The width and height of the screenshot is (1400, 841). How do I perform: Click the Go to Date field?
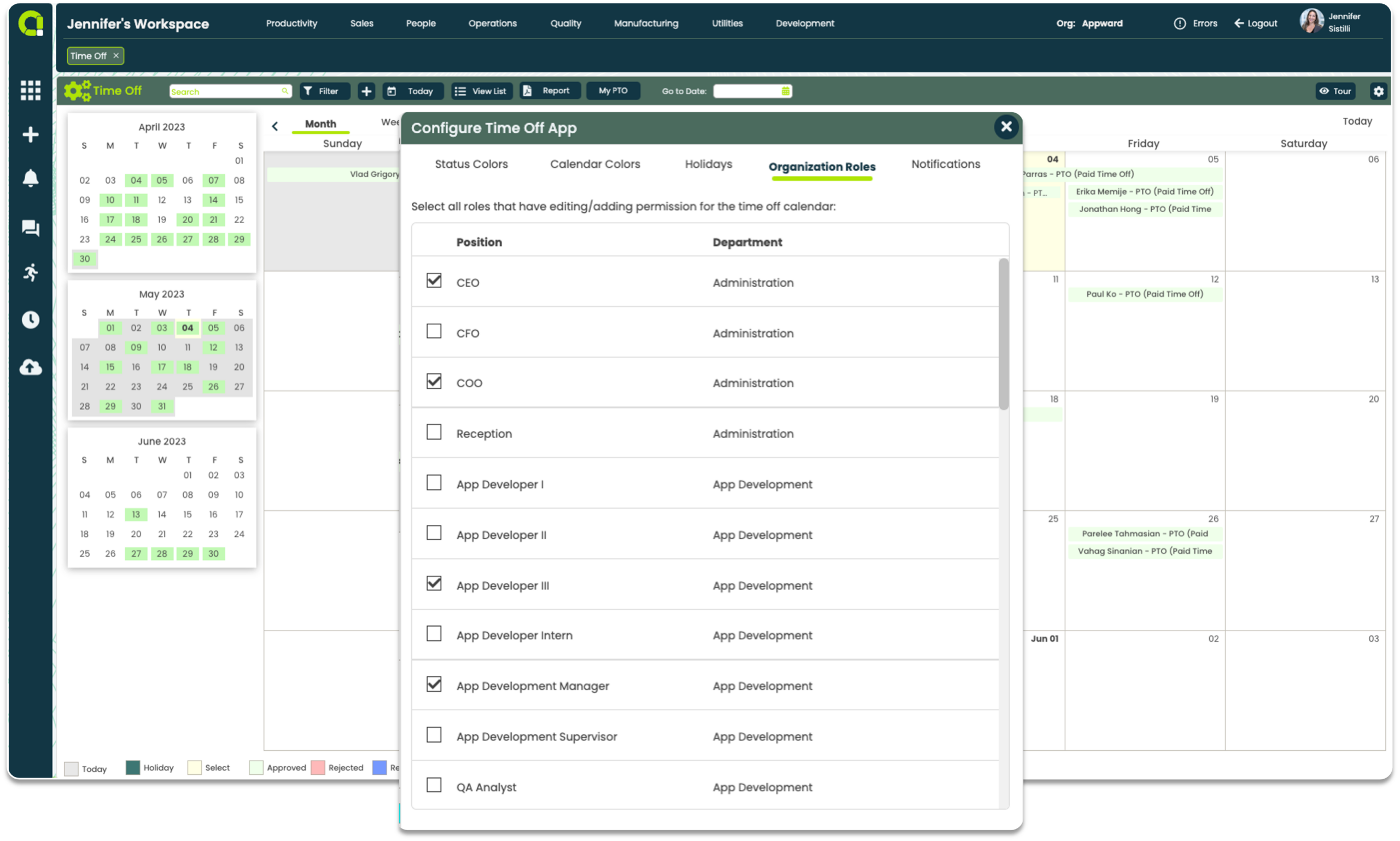pyautogui.click(x=752, y=91)
